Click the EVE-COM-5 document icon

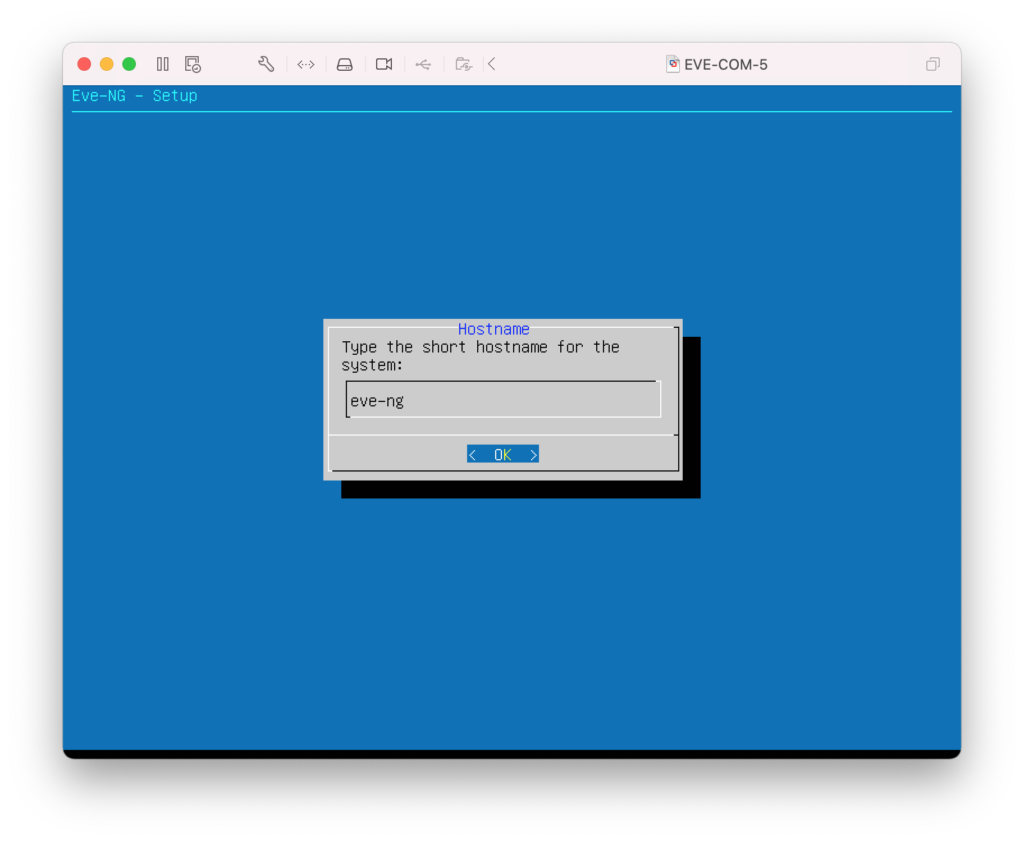click(x=673, y=64)
